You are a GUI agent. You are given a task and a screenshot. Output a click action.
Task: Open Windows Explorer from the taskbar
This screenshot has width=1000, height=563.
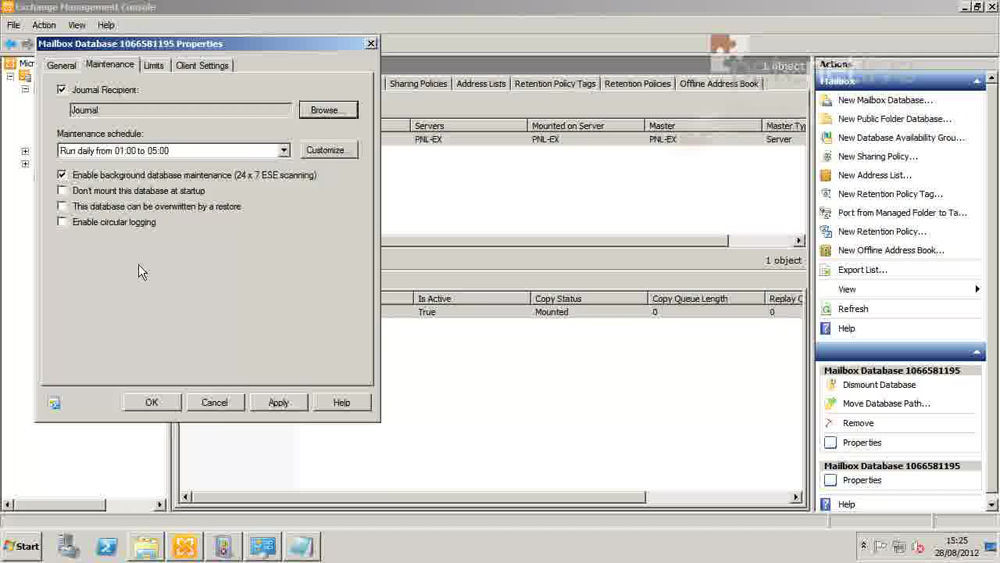click(x=146, y=546)
